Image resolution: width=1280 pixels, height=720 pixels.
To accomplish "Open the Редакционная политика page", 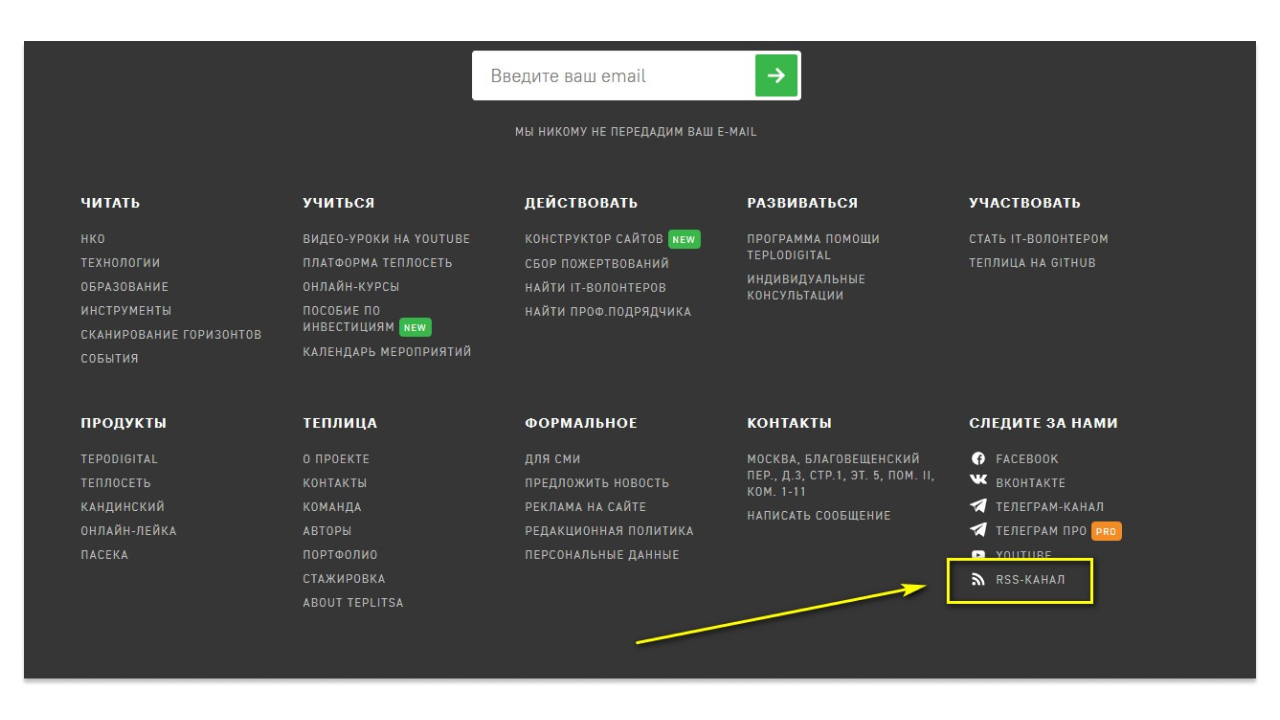I will point(608,531).
